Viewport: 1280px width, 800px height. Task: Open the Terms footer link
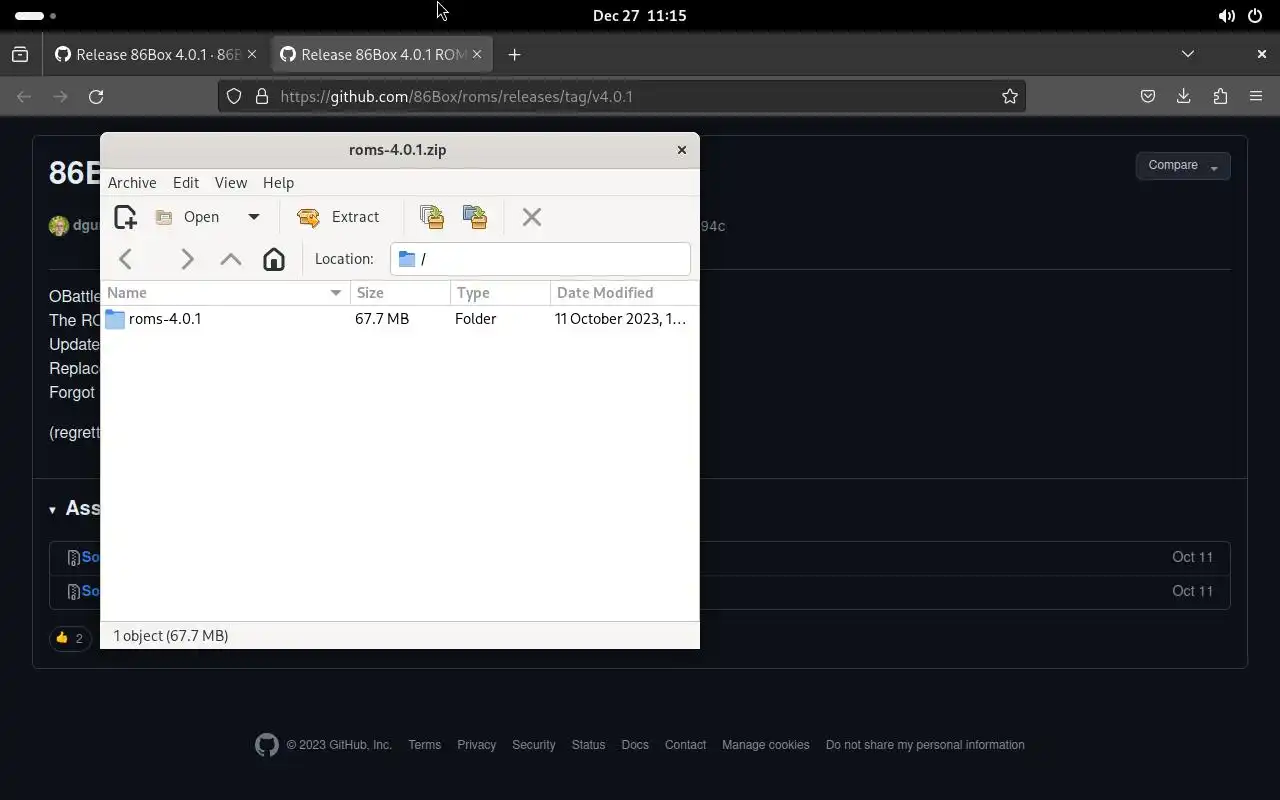pos(425,745)
